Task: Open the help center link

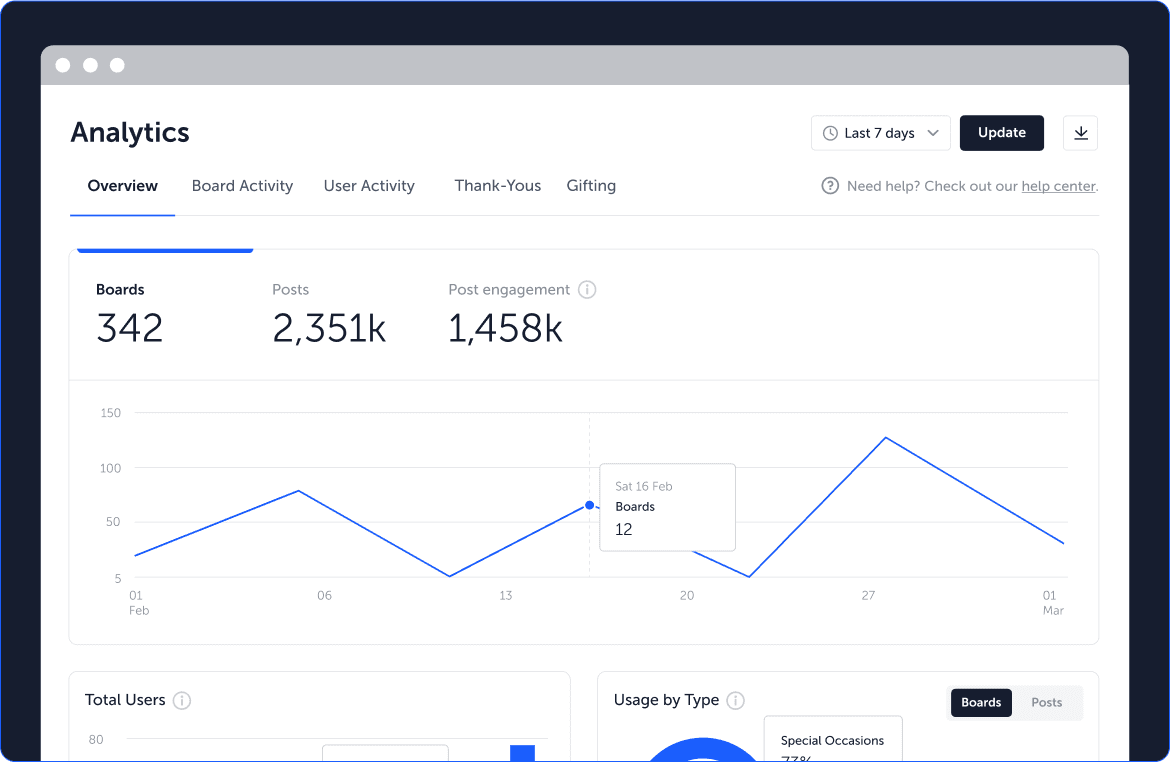Action: click(x=1058, y=187)
